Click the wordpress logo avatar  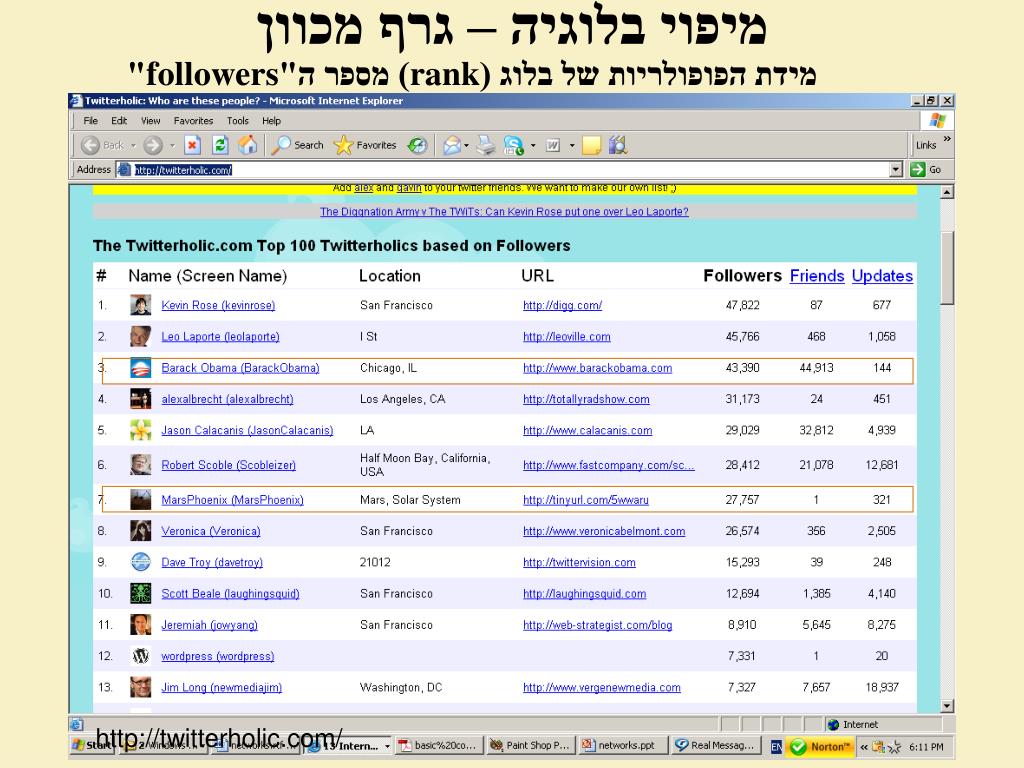pyautogui.click(x=140, y=656)
